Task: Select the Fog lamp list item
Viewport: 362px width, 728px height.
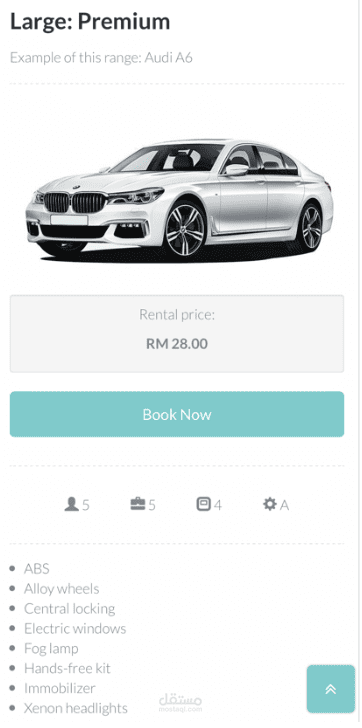Action: (51, 649)
